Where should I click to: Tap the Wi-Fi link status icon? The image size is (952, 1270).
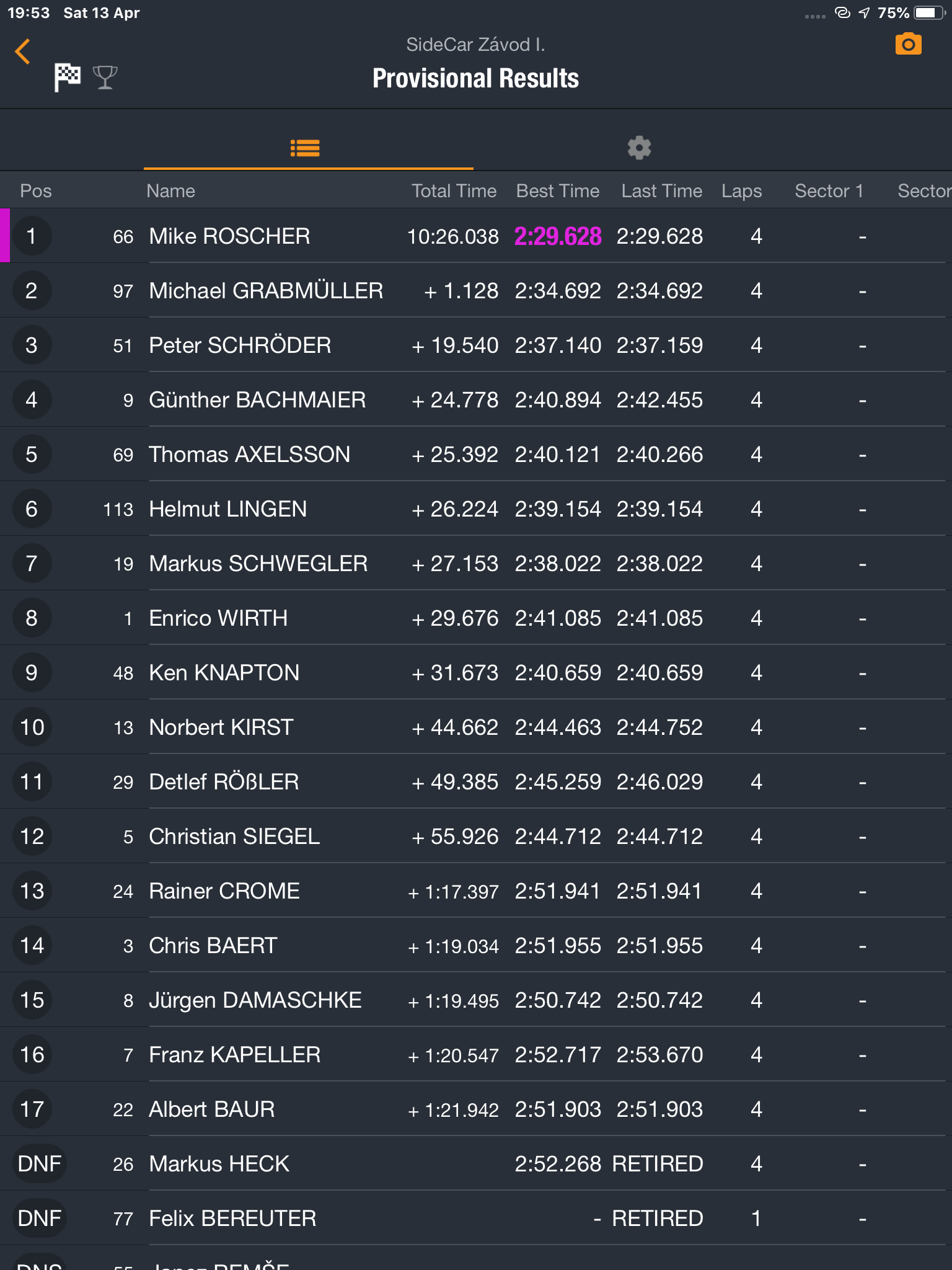(842, 13)
